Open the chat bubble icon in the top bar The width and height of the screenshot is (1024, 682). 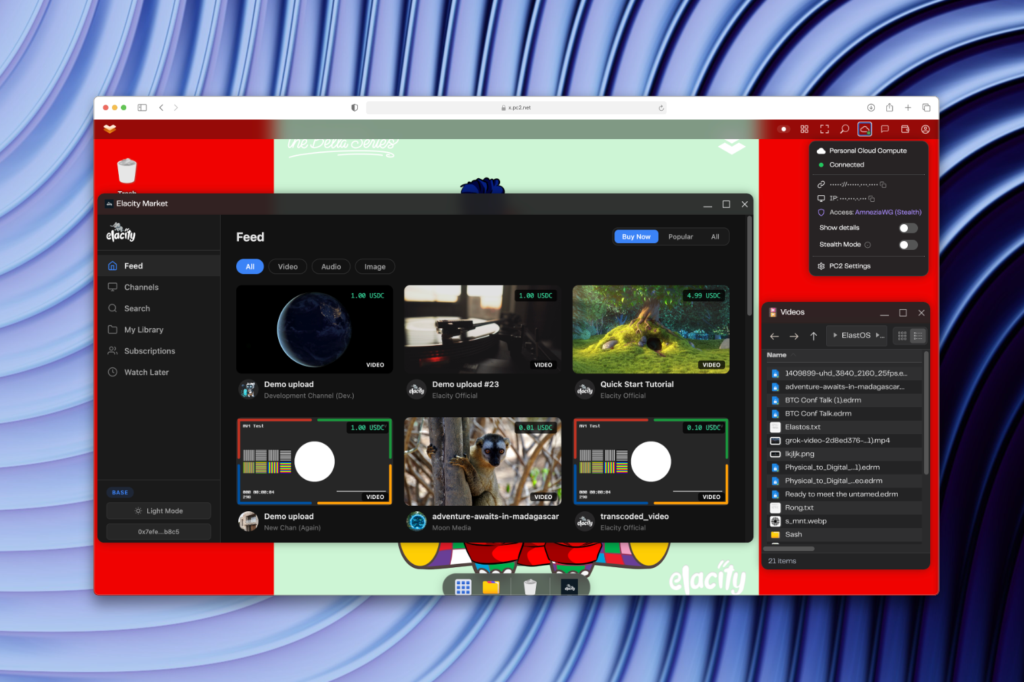pos(885,129)
